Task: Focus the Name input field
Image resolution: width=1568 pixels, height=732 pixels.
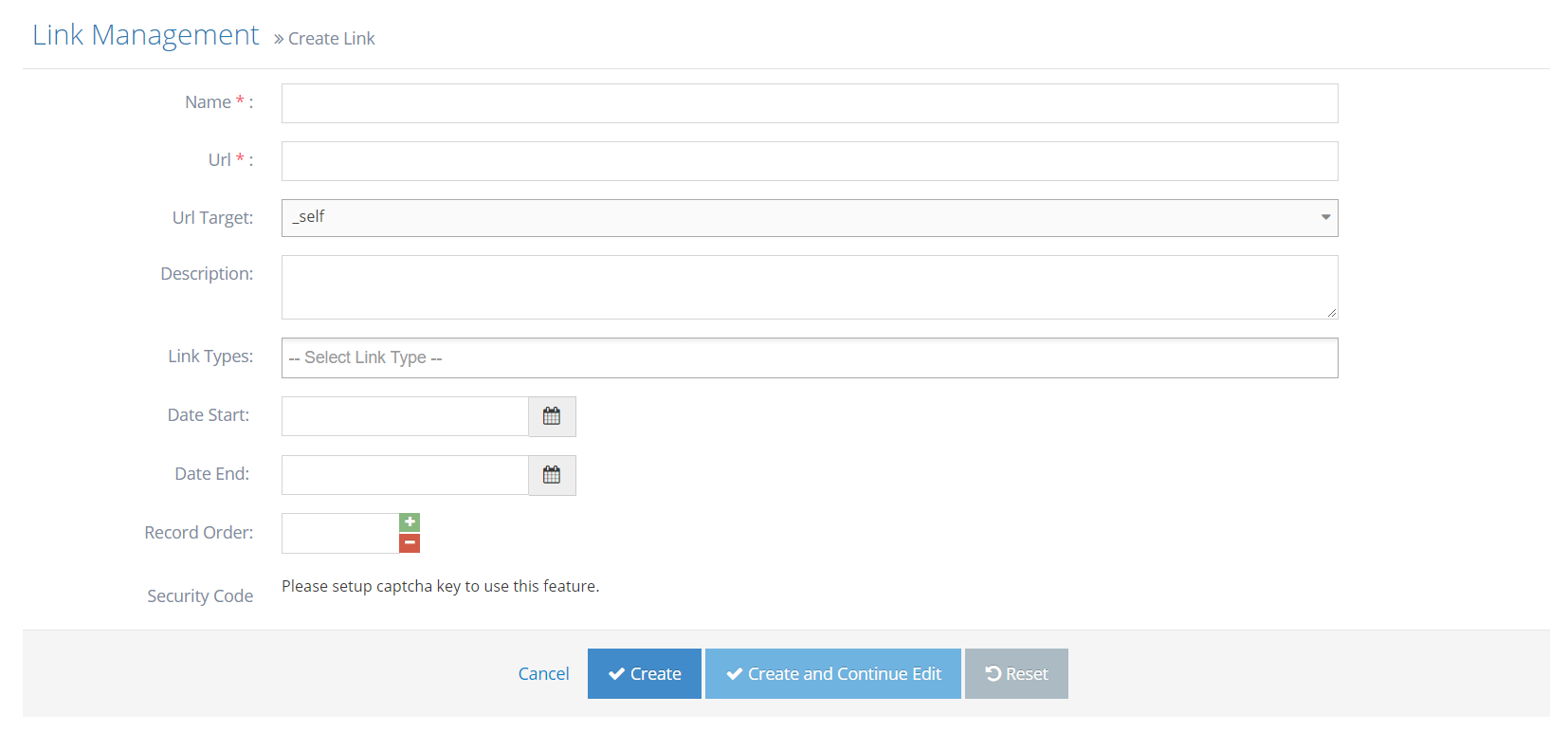Action: coord(810,103)
